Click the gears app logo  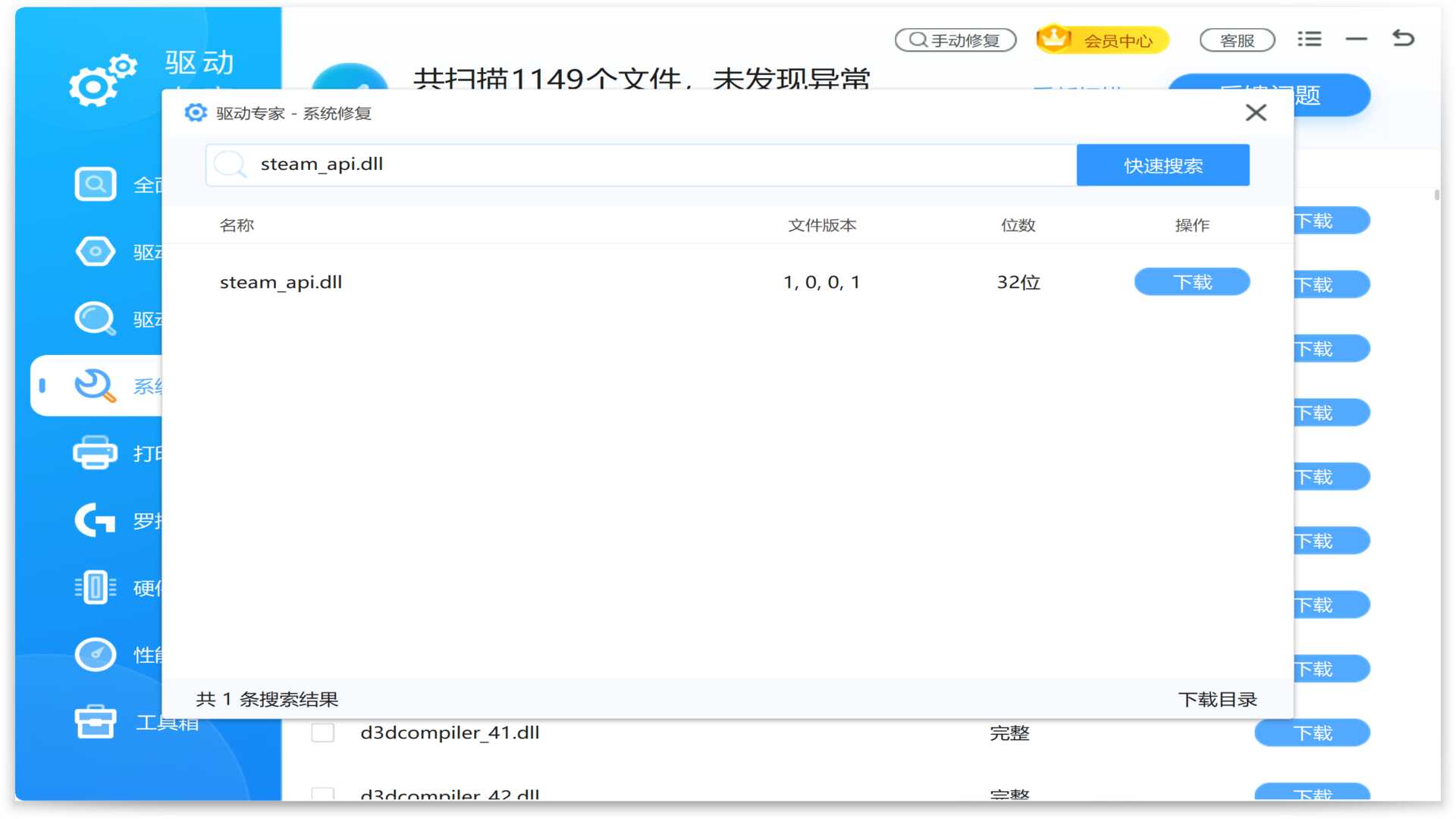(x=102, y=79)
